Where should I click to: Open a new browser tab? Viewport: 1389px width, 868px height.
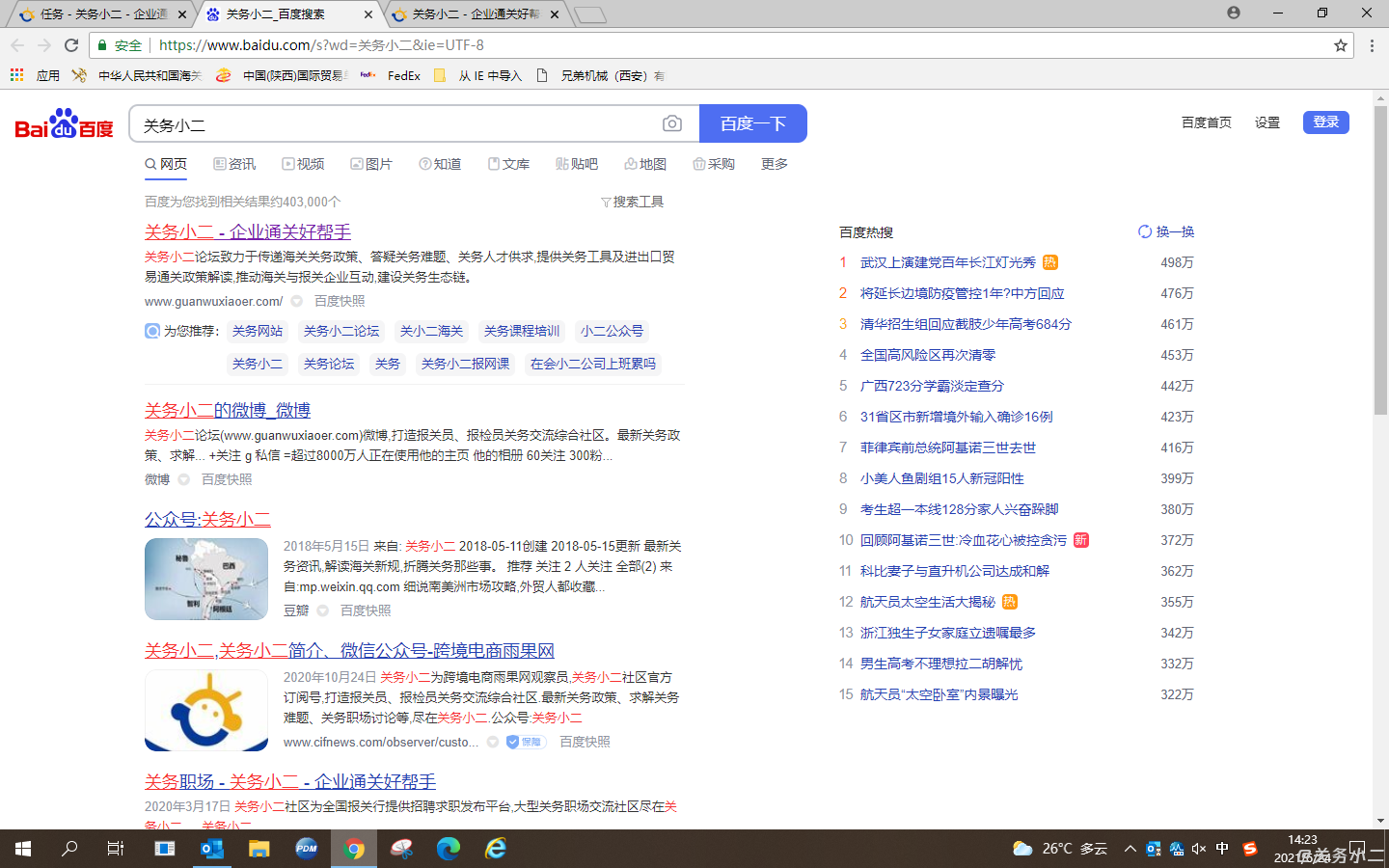(589, 14)
